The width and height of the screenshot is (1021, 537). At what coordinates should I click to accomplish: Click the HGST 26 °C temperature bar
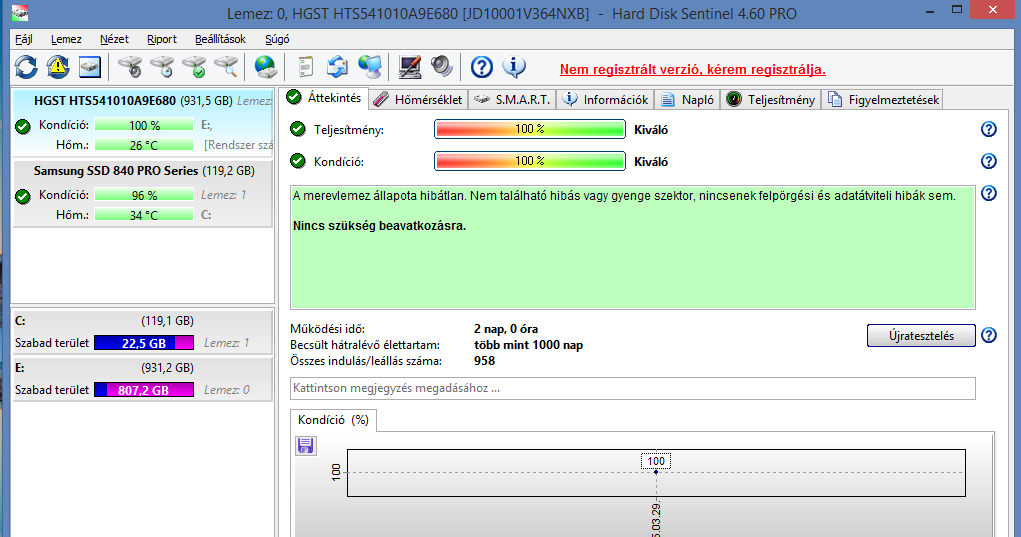[x=144, y=145]
